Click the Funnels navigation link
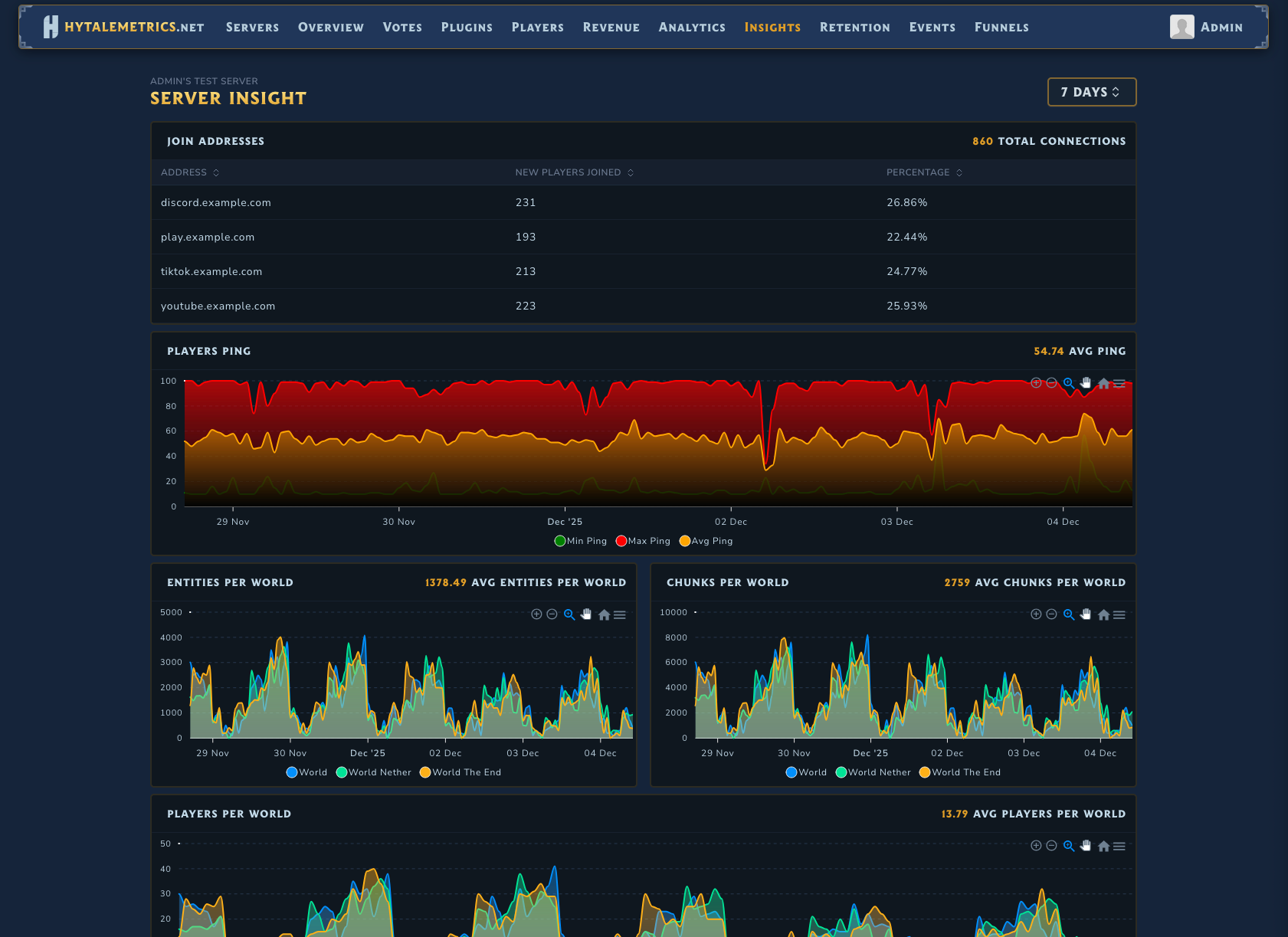 click(1001, 27)
